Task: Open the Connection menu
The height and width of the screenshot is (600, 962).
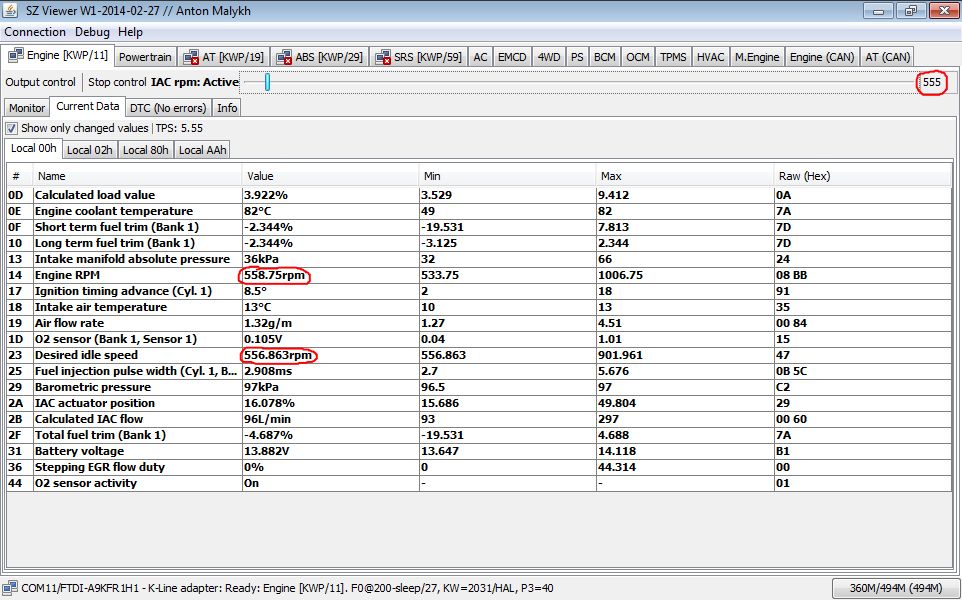Action: [x=35, y=32]
